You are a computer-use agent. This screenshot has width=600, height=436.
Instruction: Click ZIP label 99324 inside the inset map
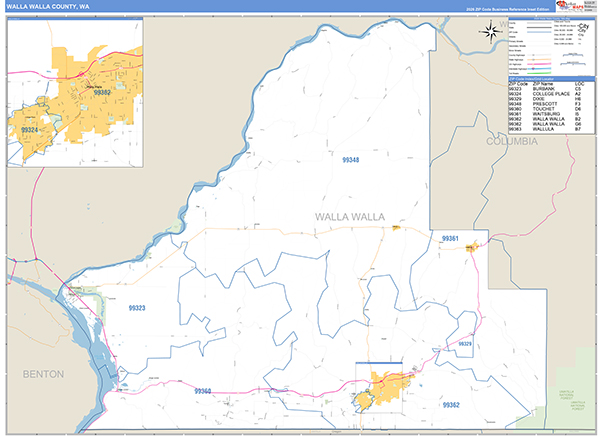29,130
